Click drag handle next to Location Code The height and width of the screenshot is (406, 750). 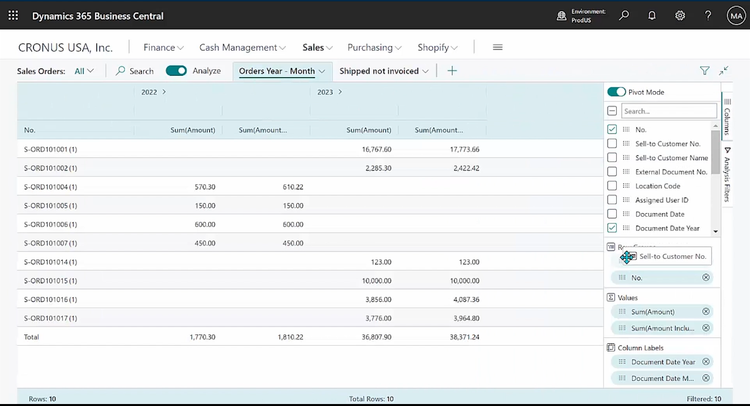(x=626, y=186)
